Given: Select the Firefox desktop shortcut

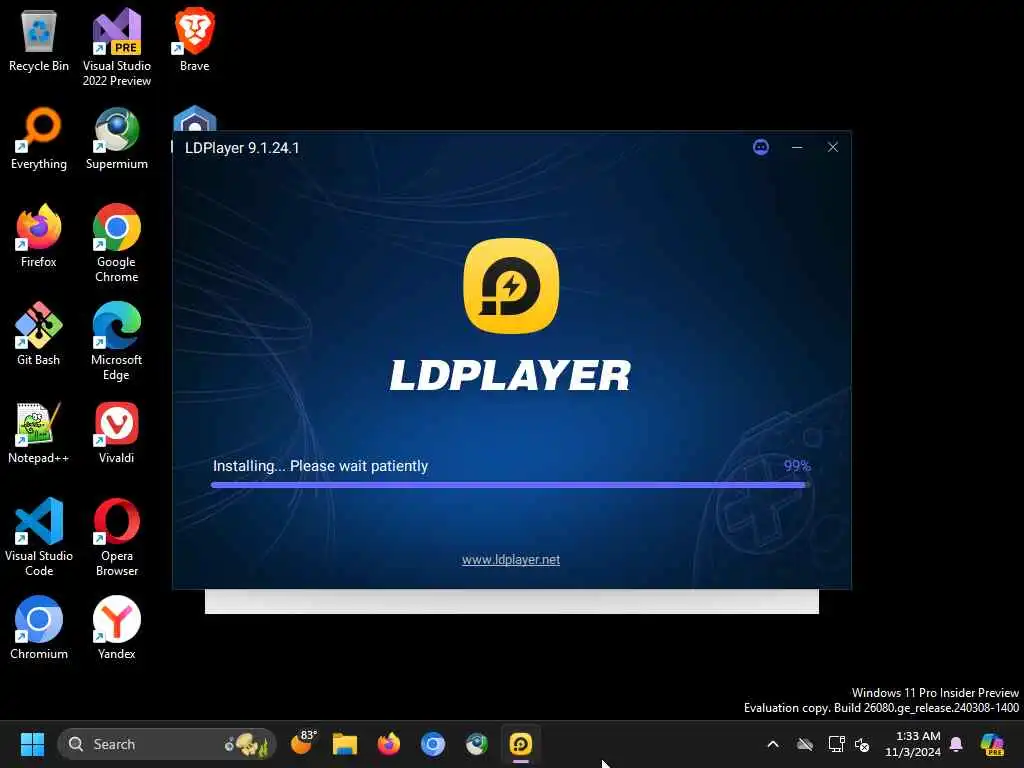Looking at the screenshot, I should [39, 236].
